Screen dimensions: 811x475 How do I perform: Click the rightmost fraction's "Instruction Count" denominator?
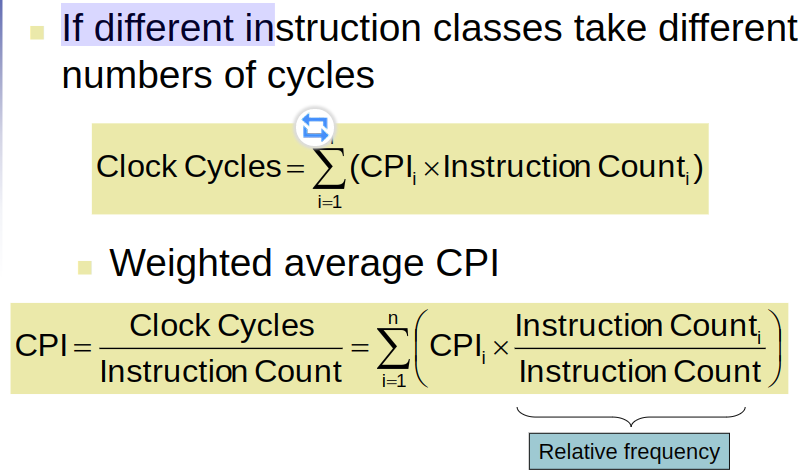click(640, 371)
